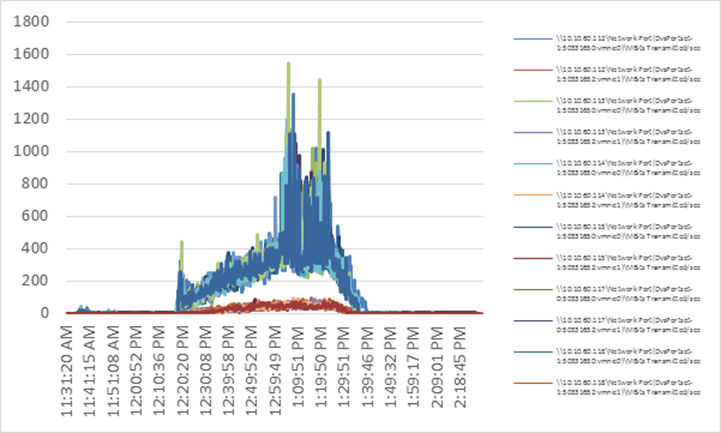The image size is (721, 433).
Task: Click the 2:18:45 PM time axis label
Action: (460, 367)
